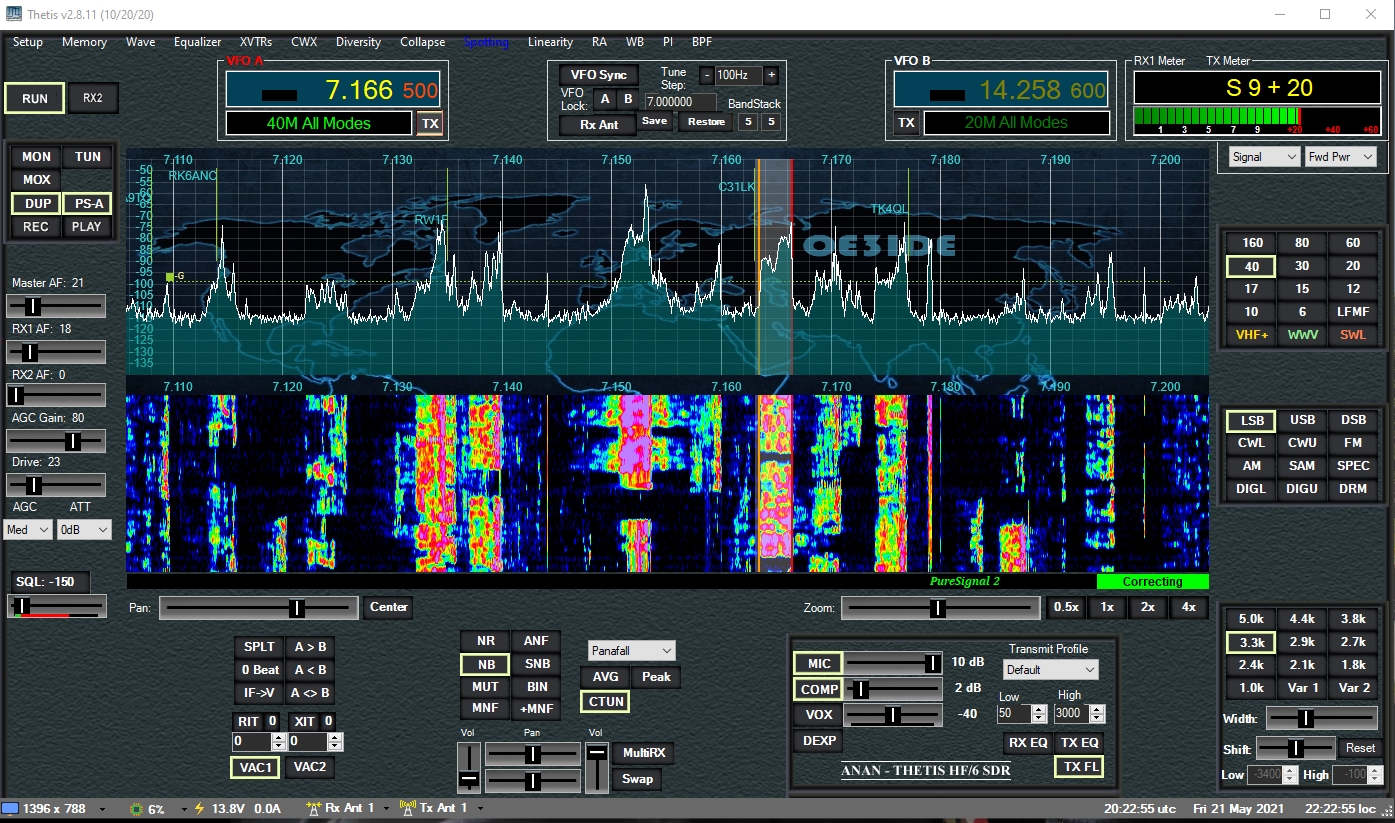
Task: Open the AGC Med dropdown
Action: click(28, 530)
